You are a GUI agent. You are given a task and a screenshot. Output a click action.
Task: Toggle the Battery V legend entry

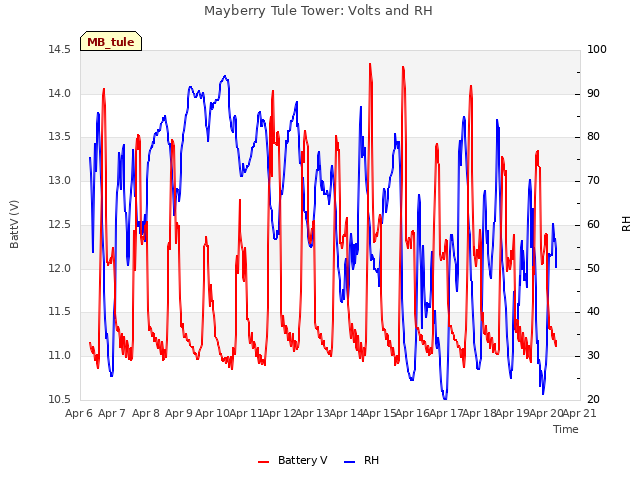[293, 460]
